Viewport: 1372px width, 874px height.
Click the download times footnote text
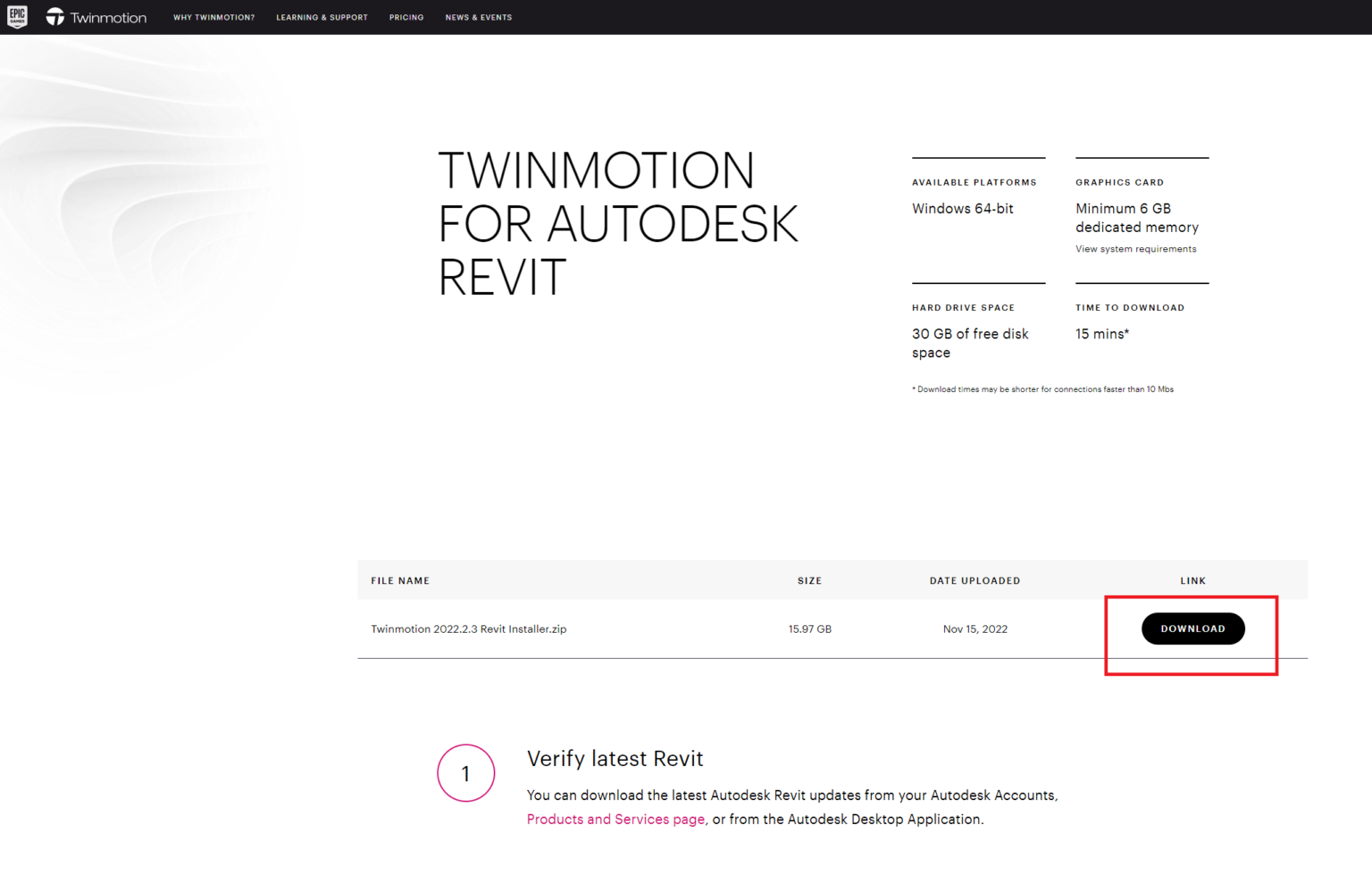[1042, 388]
